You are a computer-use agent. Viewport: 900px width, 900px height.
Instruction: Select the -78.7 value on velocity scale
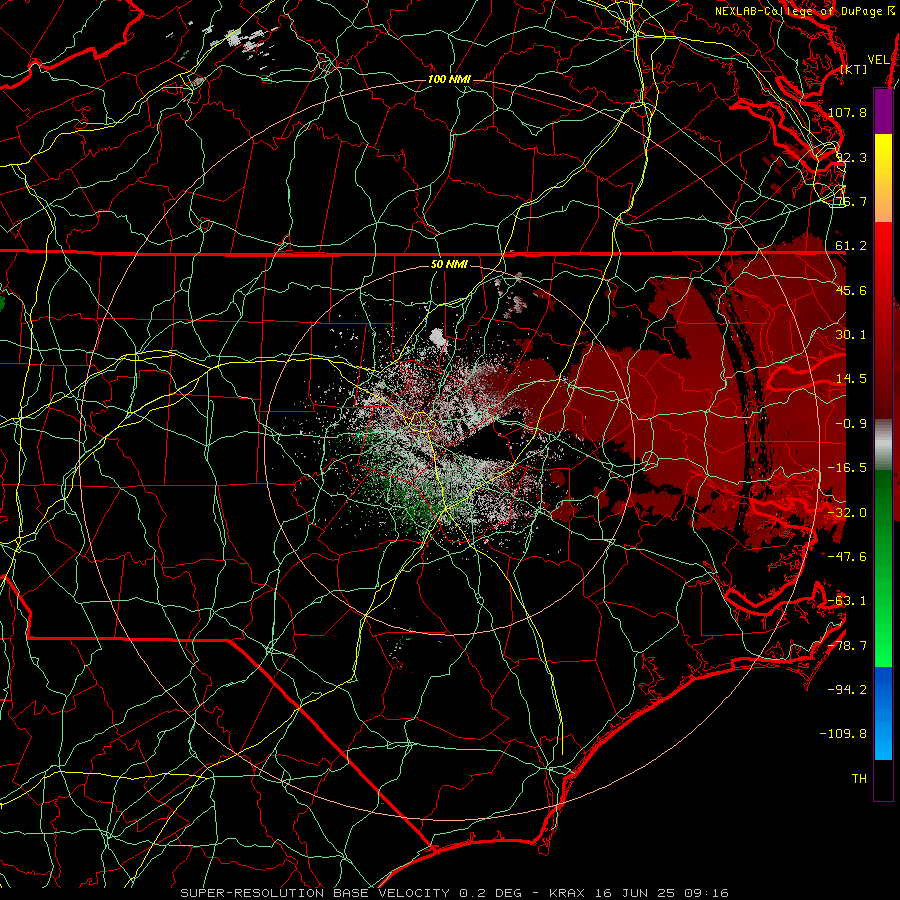click(847, 646)
